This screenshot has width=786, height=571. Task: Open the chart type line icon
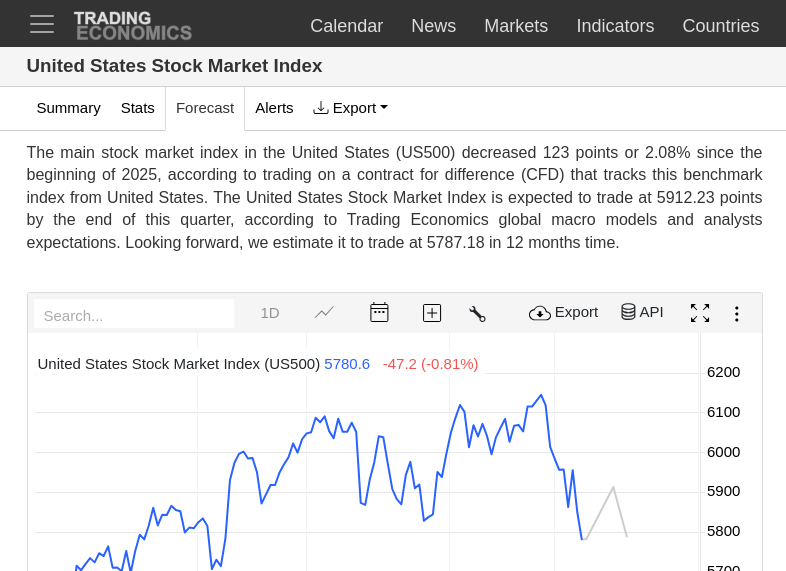(324, 312)
